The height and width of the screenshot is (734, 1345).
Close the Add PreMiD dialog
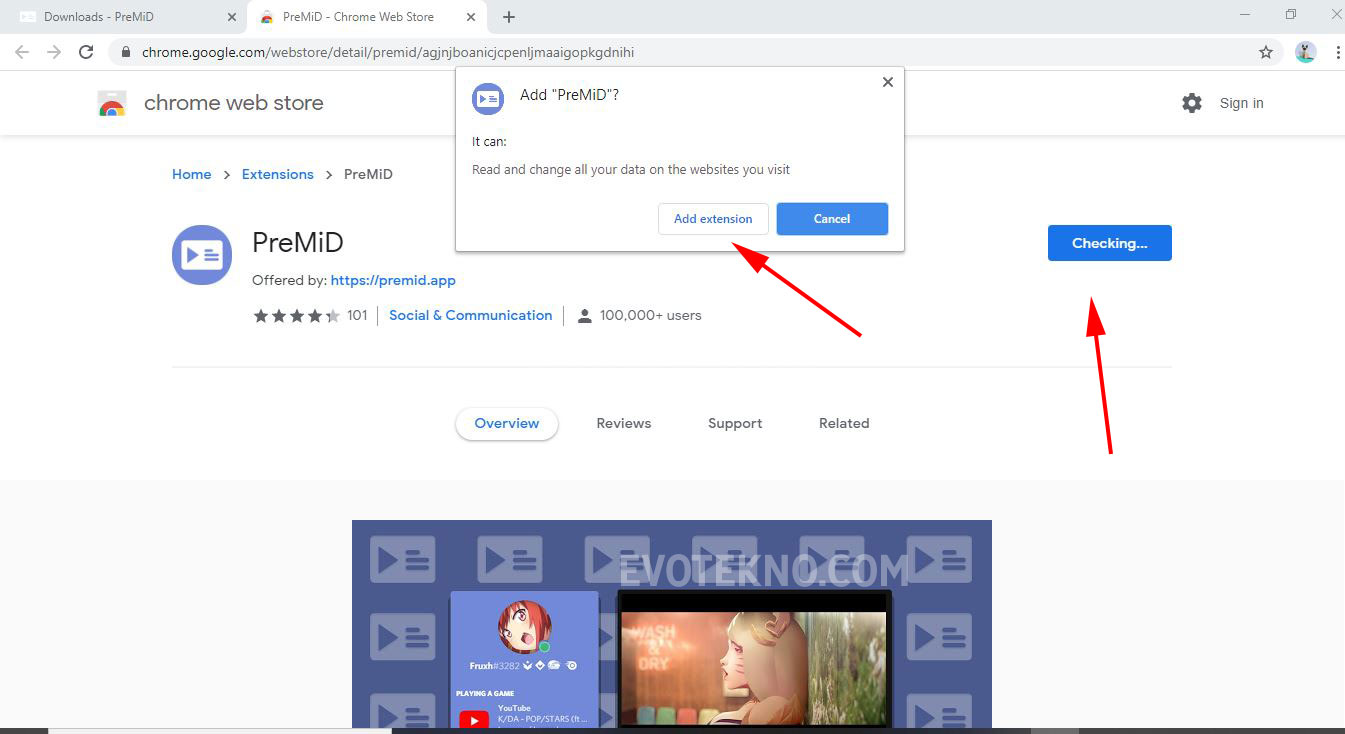[x=887, y=82]
